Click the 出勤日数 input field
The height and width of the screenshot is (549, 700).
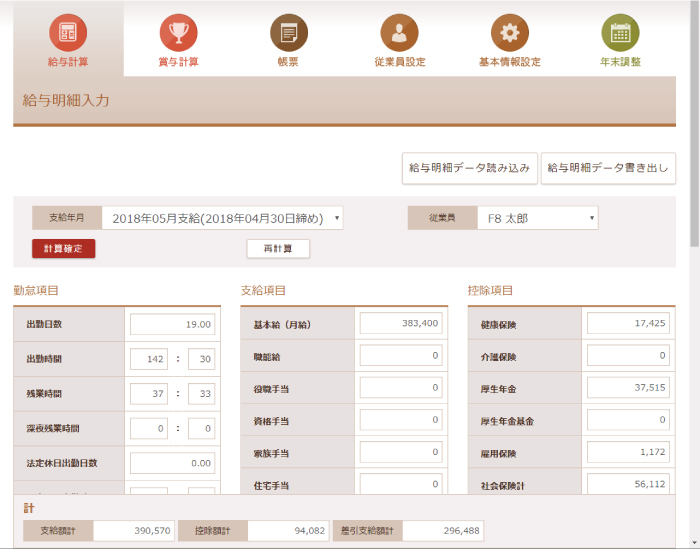pos(172,324)
